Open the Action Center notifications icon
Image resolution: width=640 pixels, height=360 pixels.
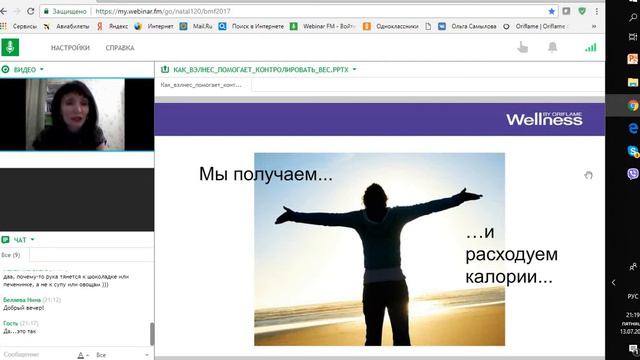click(x=633, y=349)
